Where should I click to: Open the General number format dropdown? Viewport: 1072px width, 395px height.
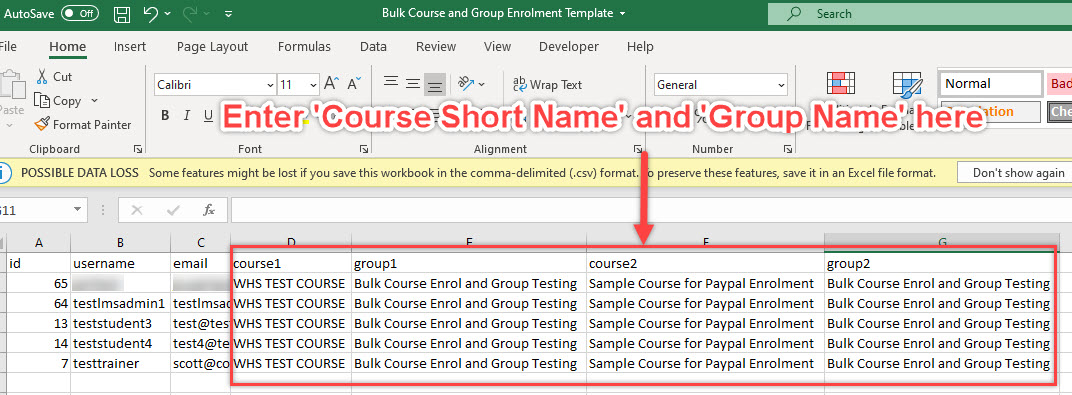(781, 85)
